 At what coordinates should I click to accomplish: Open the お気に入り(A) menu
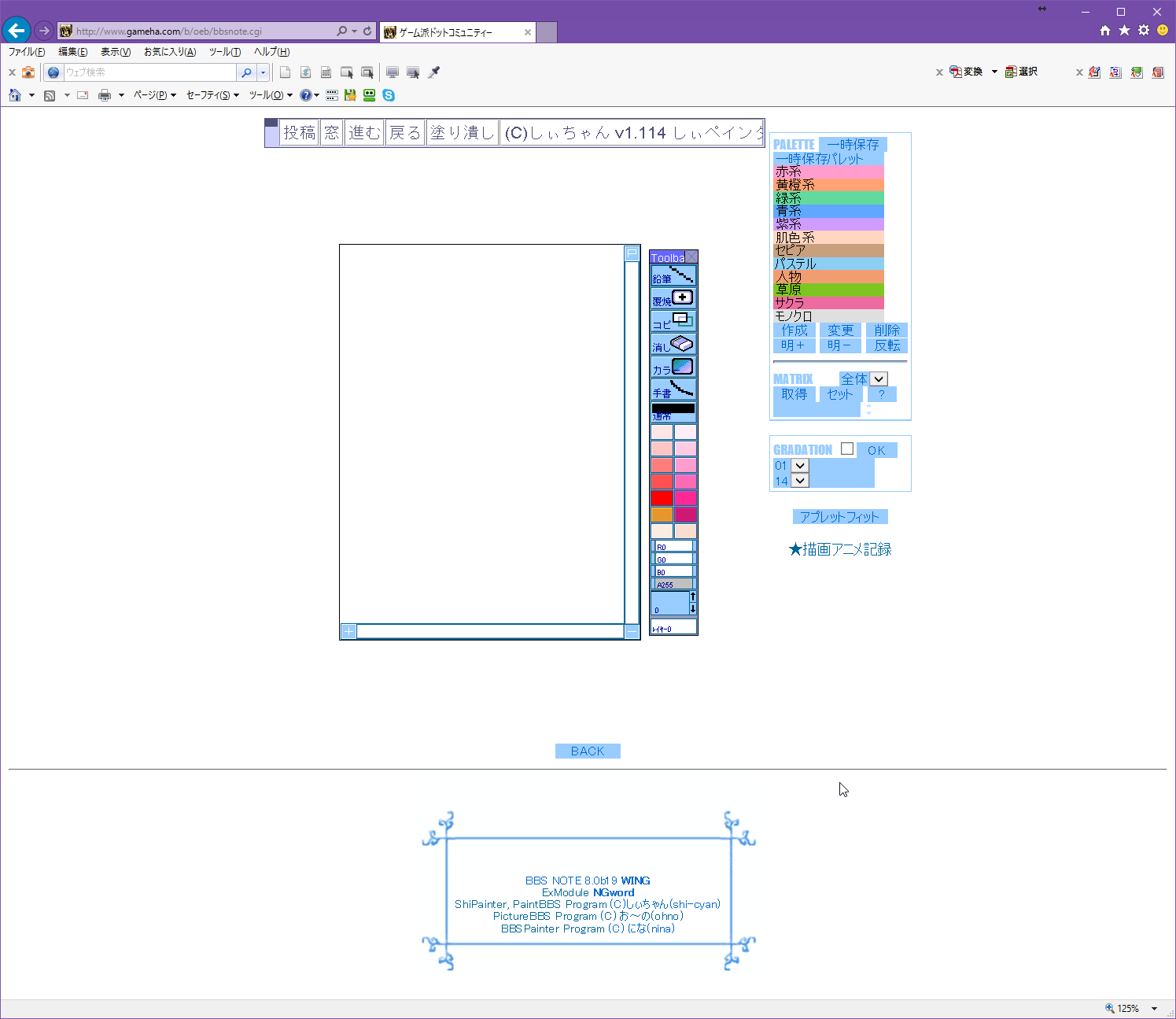(170, 52)
